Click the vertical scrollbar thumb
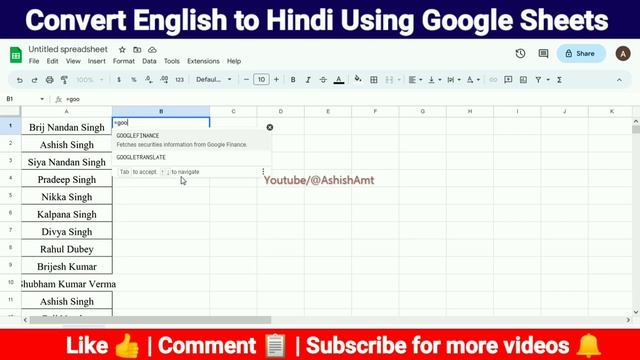640x360 pixels. click(636, 129)
